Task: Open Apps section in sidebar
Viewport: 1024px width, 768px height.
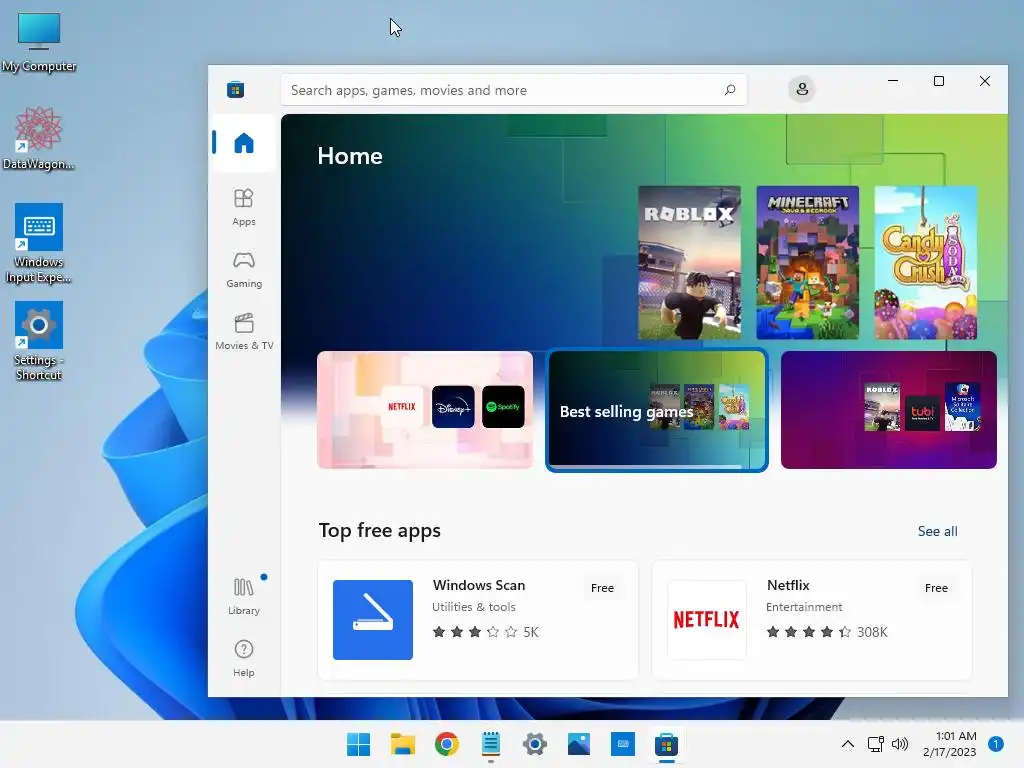Action: pos(244,207)
